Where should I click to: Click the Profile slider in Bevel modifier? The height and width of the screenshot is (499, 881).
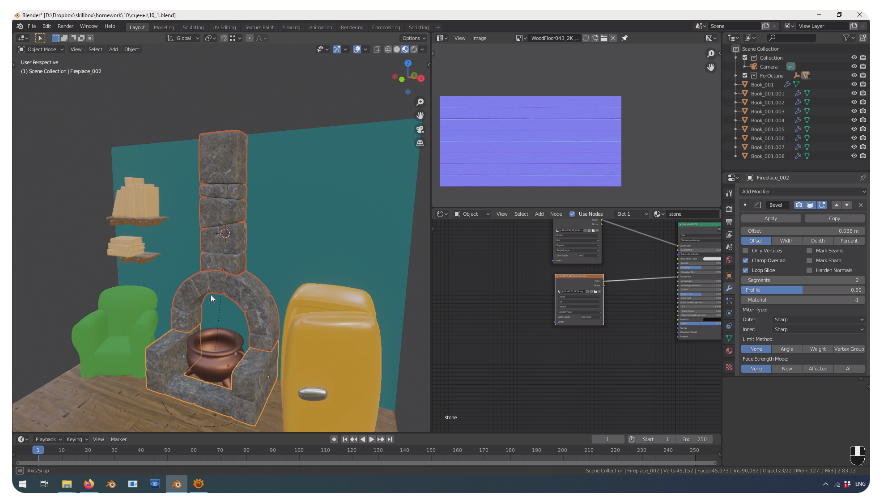click(802, 290)
